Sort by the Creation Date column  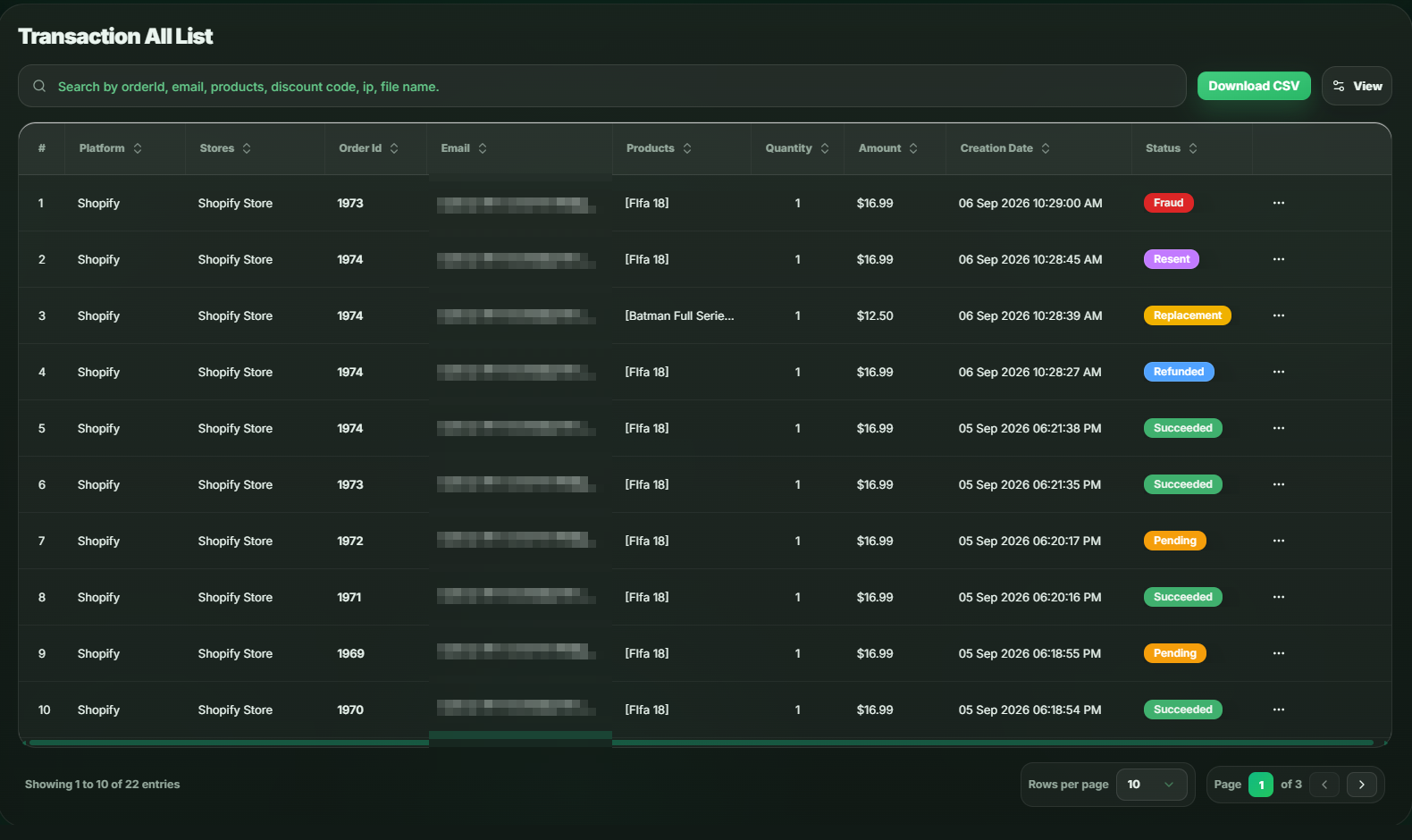[x=1005, y=148]
